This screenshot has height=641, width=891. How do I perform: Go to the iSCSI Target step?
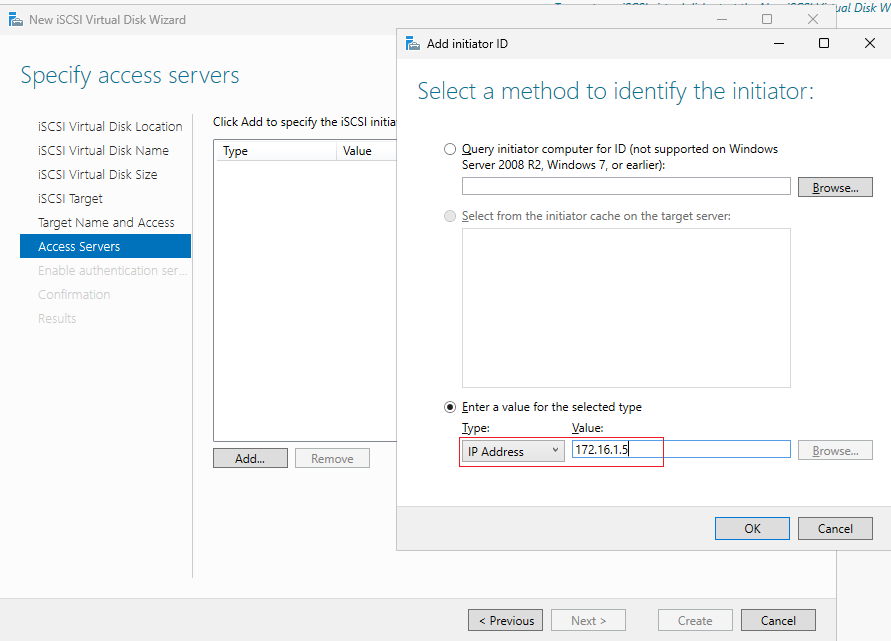coord(70,198)
